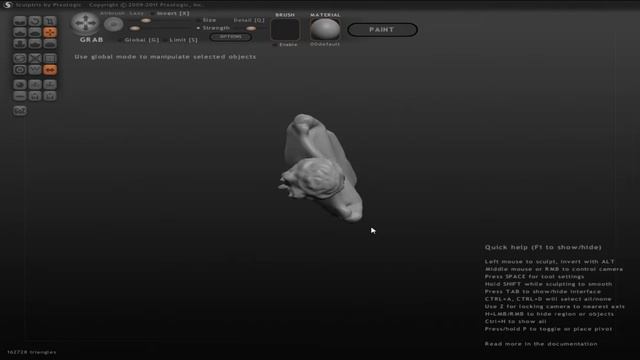Viewport: 640px width, 360px height.
Task: Toggle the Invert [X] checkbox
Action: 171,13
